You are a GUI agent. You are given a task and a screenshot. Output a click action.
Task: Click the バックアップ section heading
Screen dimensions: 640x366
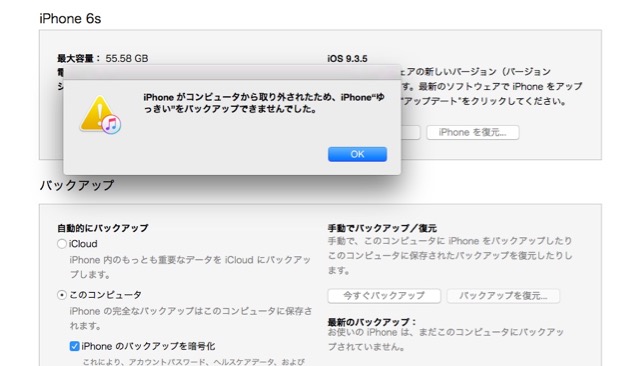coord(77,185)
